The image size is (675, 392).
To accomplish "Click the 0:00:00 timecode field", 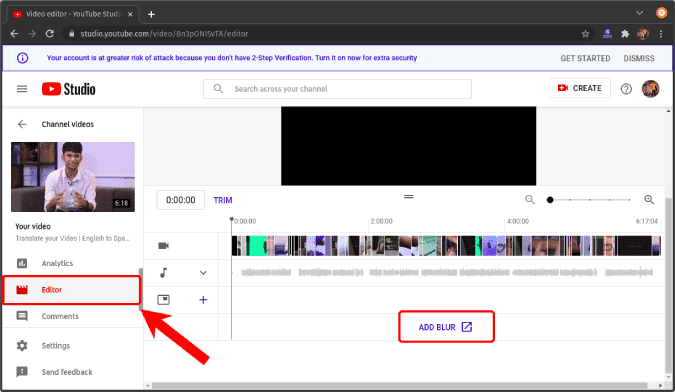I will (181, 200).
